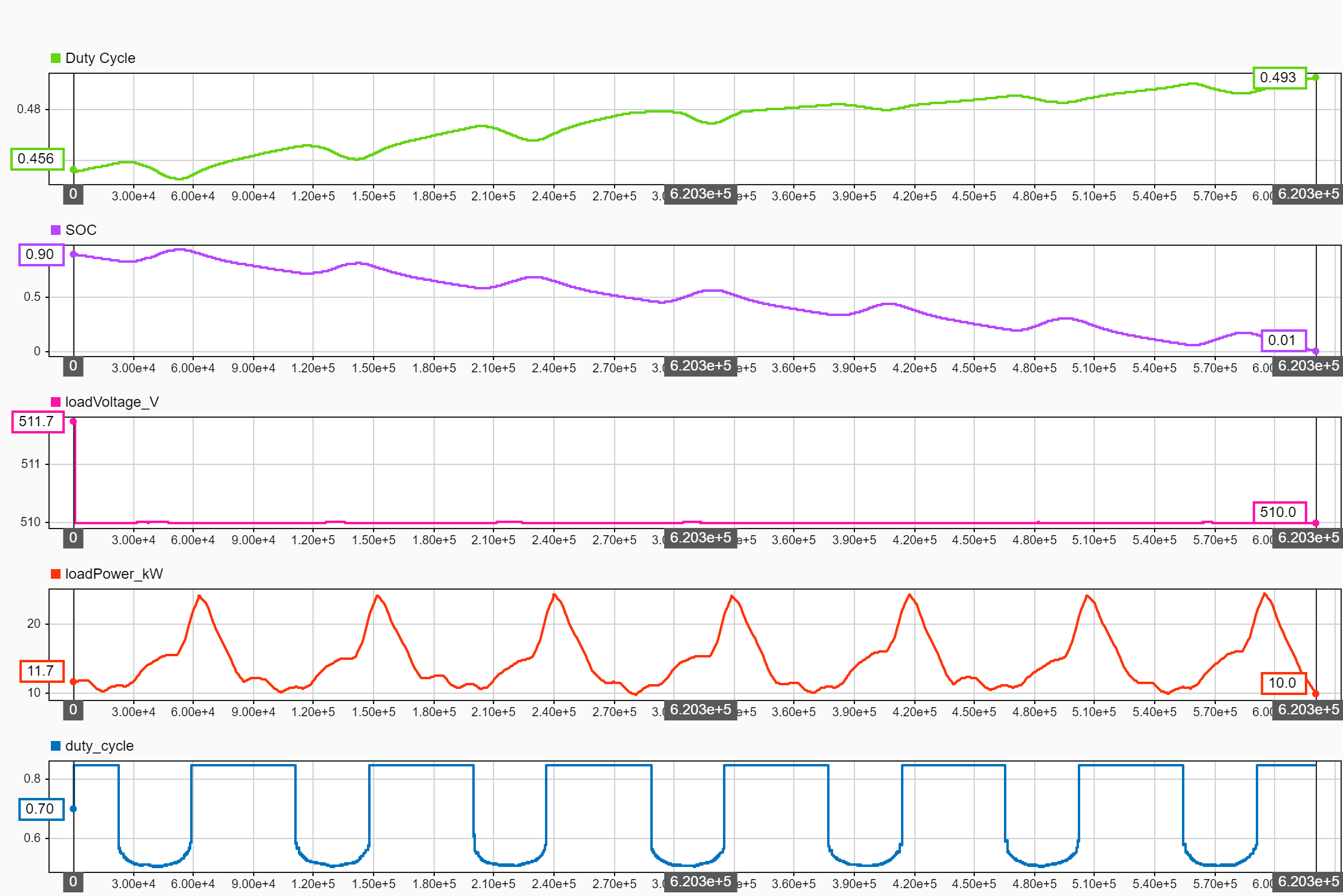This screenshot has width=1343, height=896.
Task: Click the 5.40e+5 x-axis tick under blue duty_cycle plot
Action: click(x=1155, y=884)
